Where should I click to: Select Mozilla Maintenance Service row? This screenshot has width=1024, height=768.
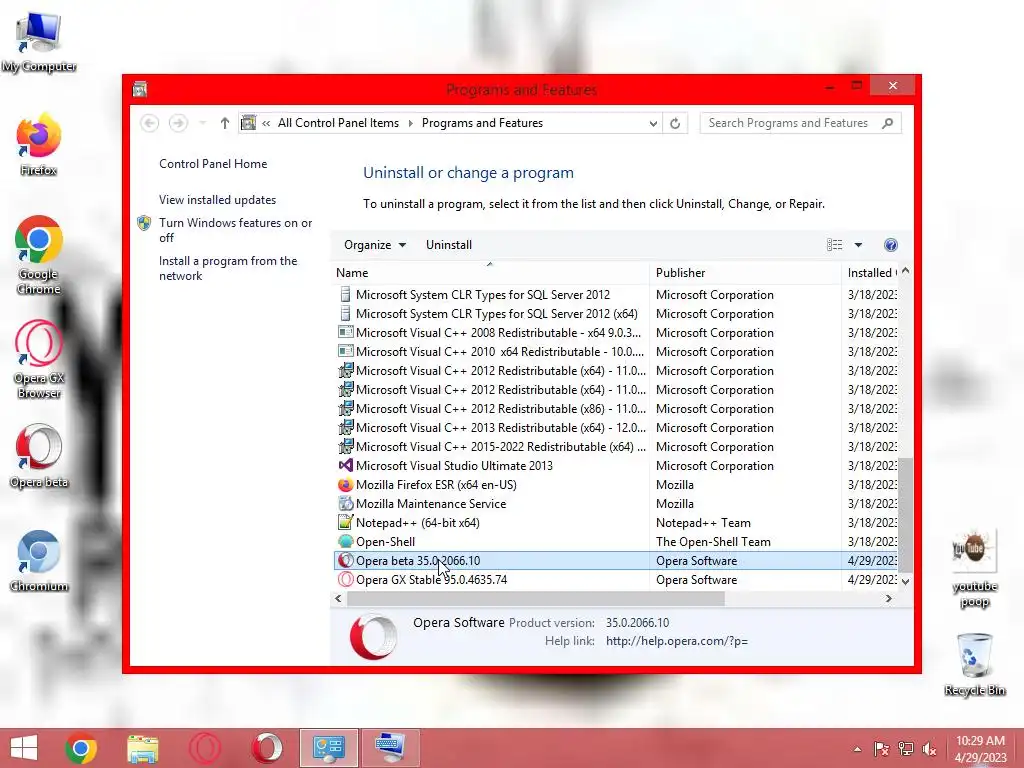616,504
